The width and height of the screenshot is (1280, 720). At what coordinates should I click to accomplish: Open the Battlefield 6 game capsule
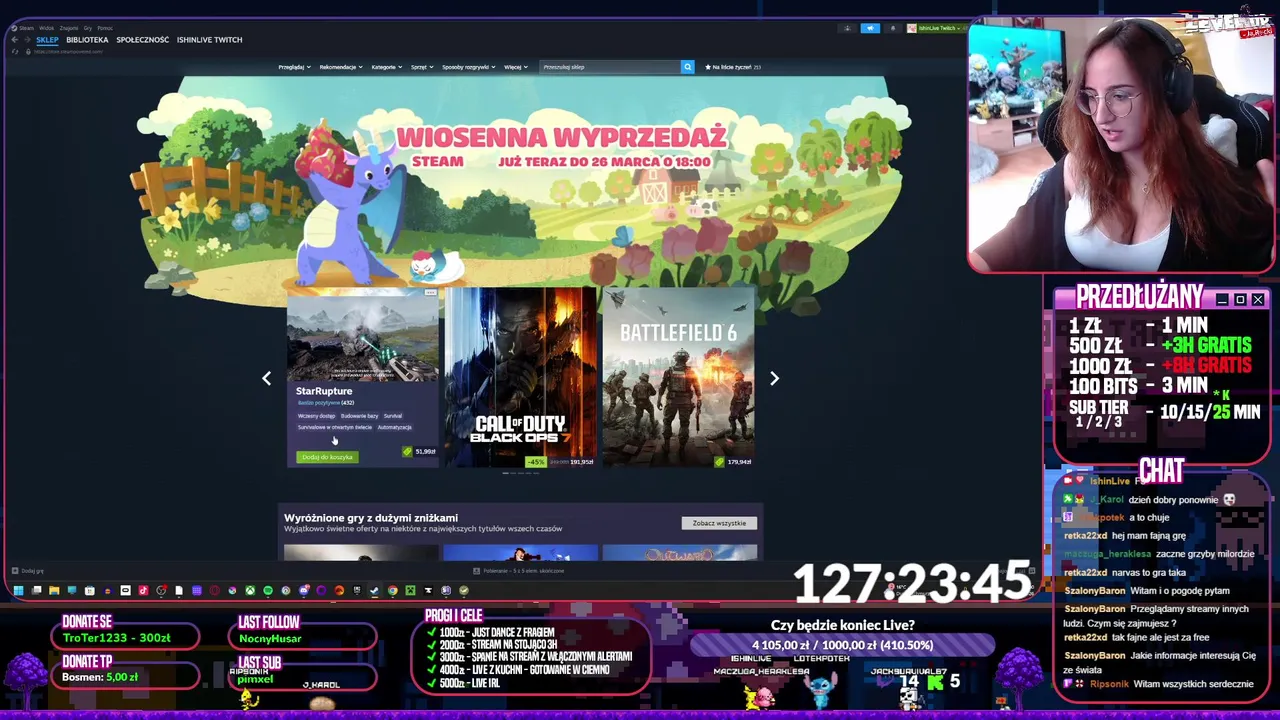pyautogui.click(x=679, y=377)
